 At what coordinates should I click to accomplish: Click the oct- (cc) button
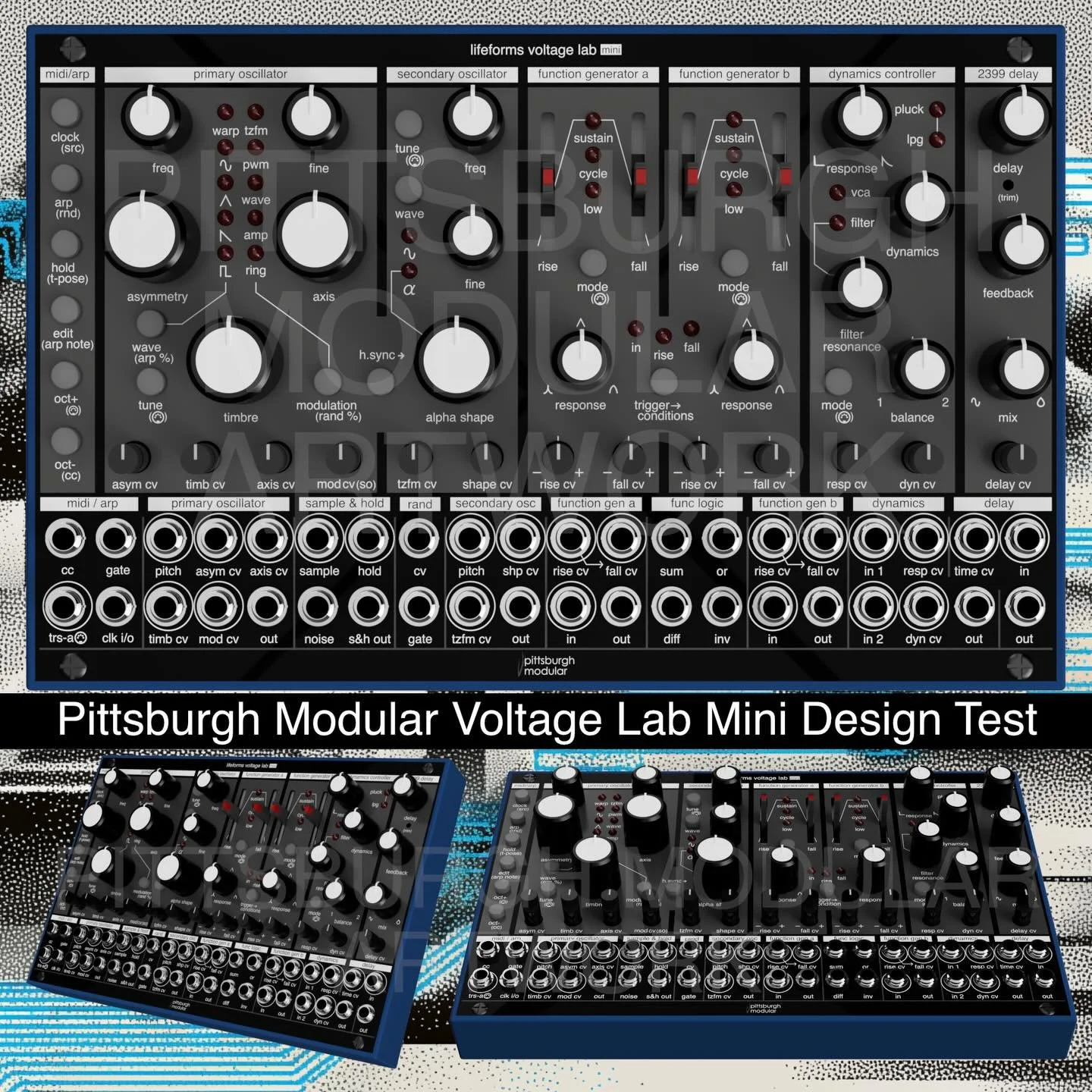[66, 441]
